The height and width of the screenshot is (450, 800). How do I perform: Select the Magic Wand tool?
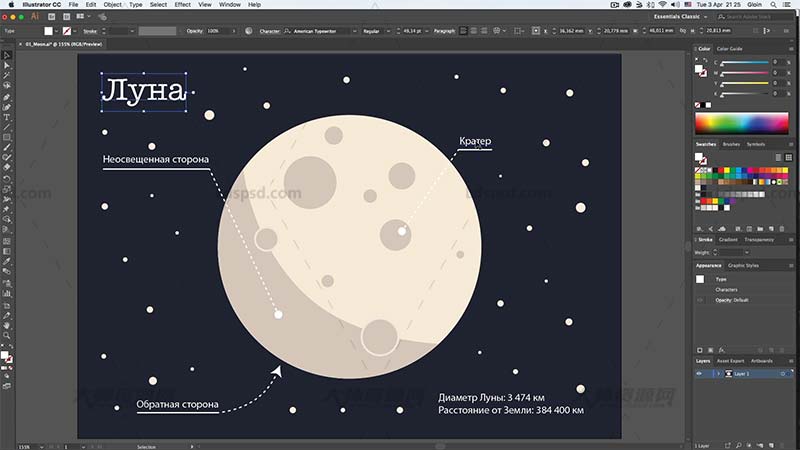click(x=7, y=76)
